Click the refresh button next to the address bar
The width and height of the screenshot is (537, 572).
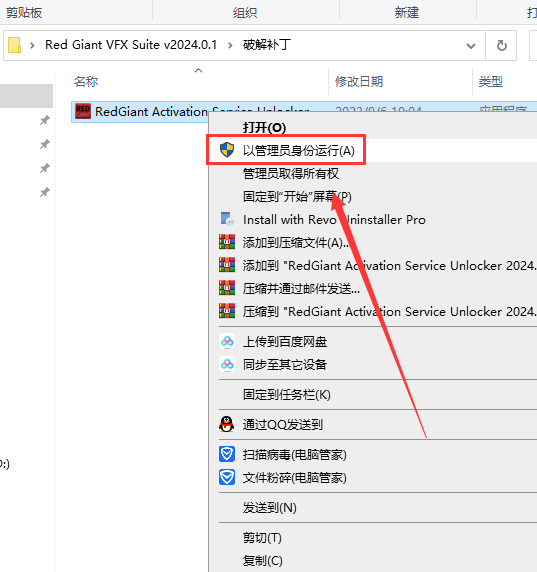click(x=502, y=45)
